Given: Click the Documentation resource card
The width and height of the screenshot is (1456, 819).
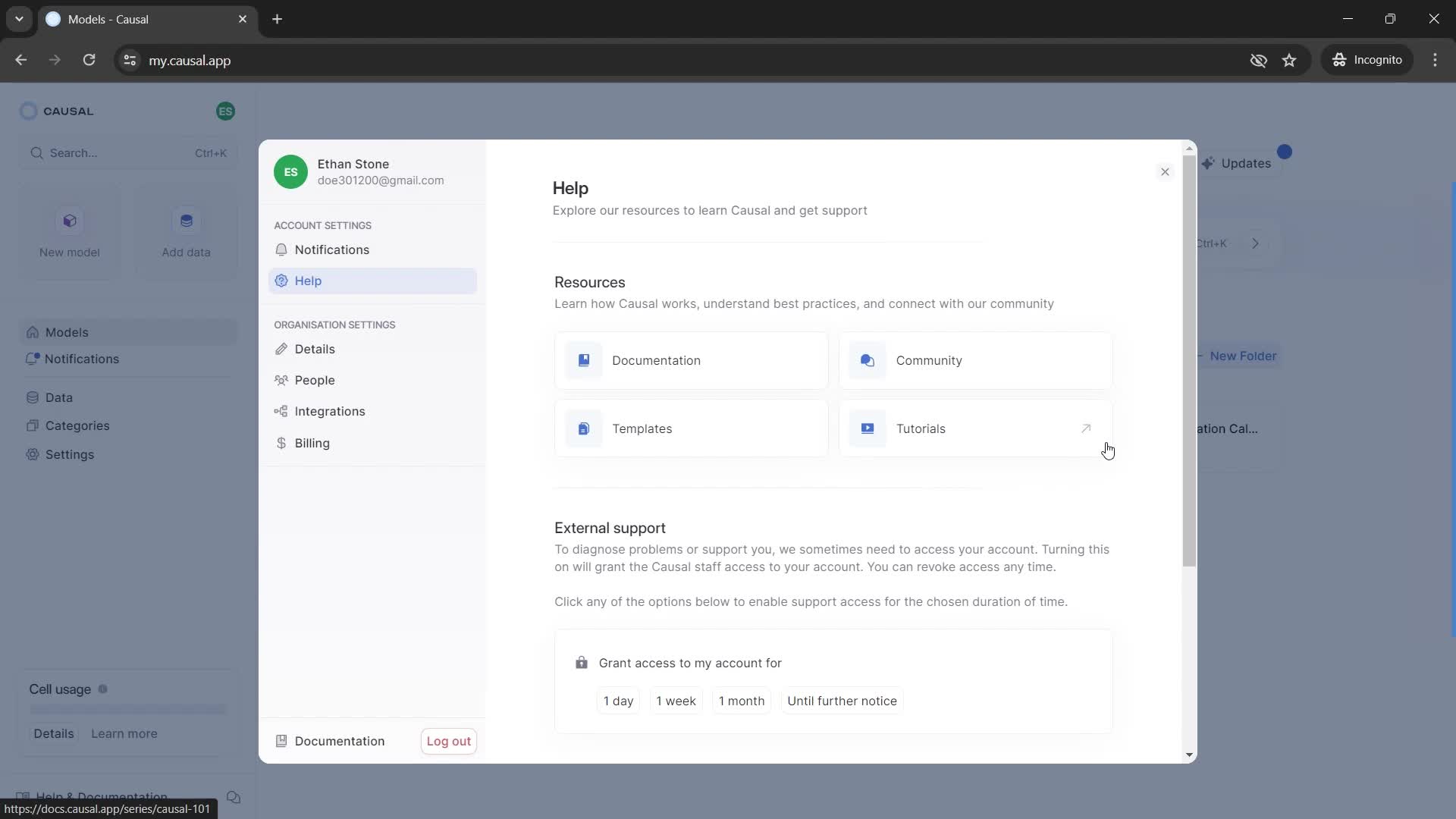Looking at the screenshot, I should [691, 360].
